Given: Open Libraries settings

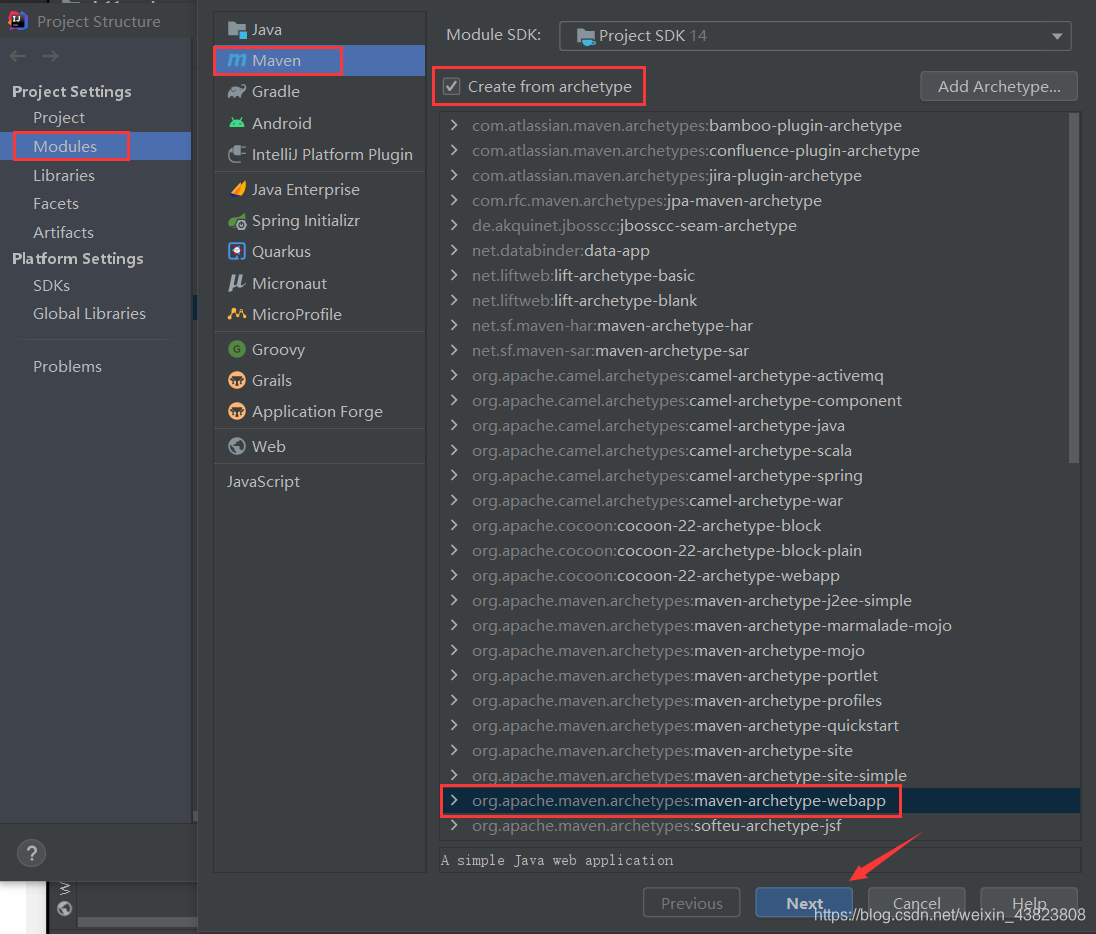Looking at the screenshot, I should coord(64,175).
